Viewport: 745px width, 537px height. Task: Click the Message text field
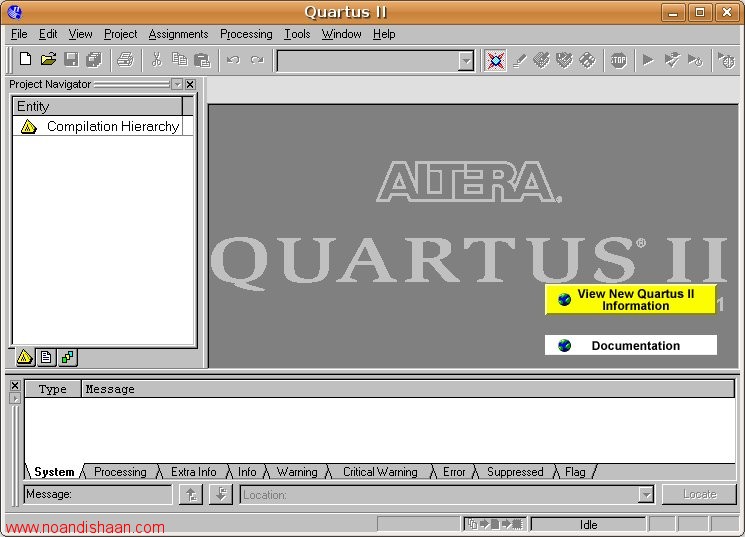pyautogui.click(x=98, y=494)
